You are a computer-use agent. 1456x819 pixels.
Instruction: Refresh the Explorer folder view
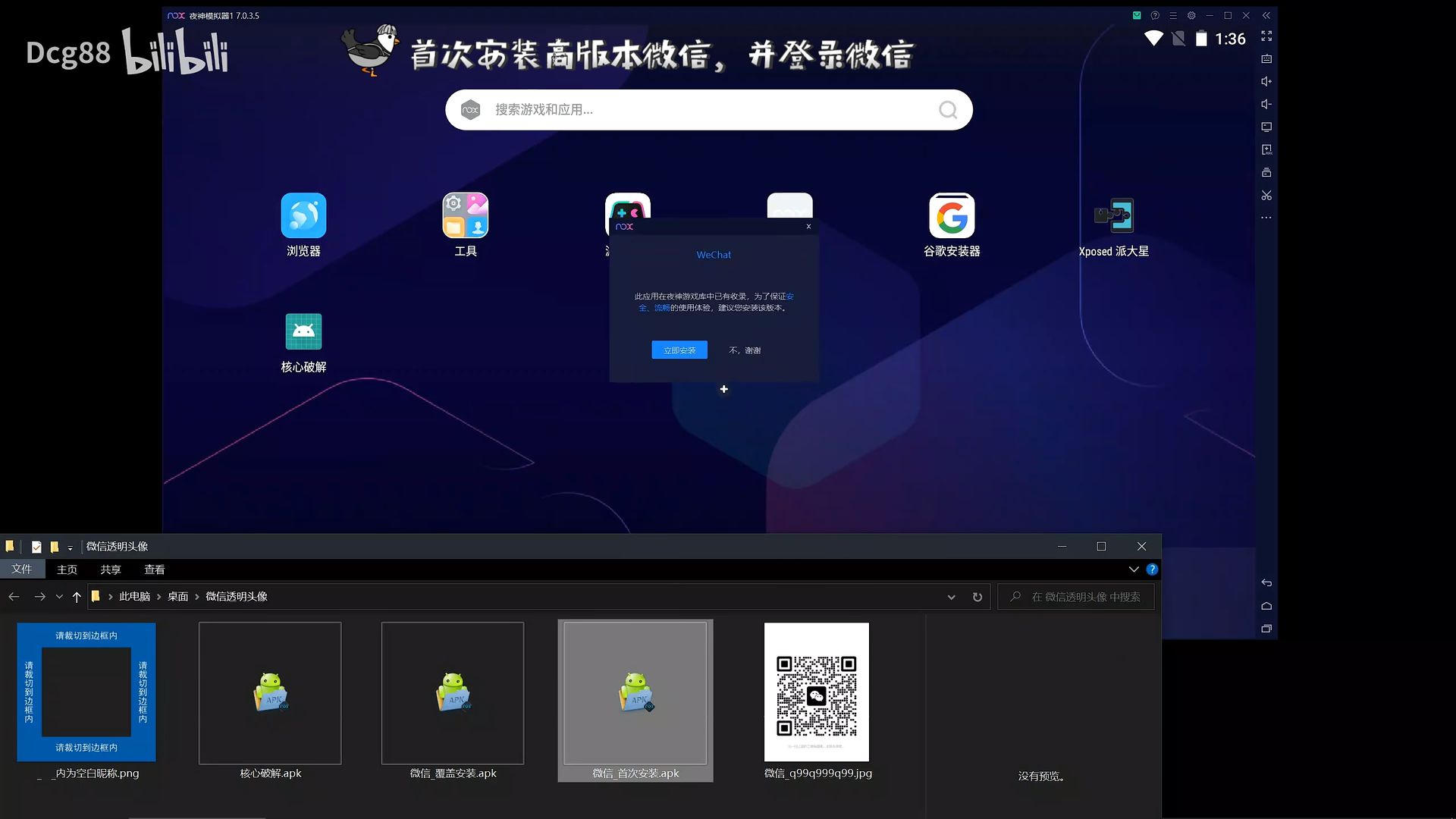[x=977, y=597]
